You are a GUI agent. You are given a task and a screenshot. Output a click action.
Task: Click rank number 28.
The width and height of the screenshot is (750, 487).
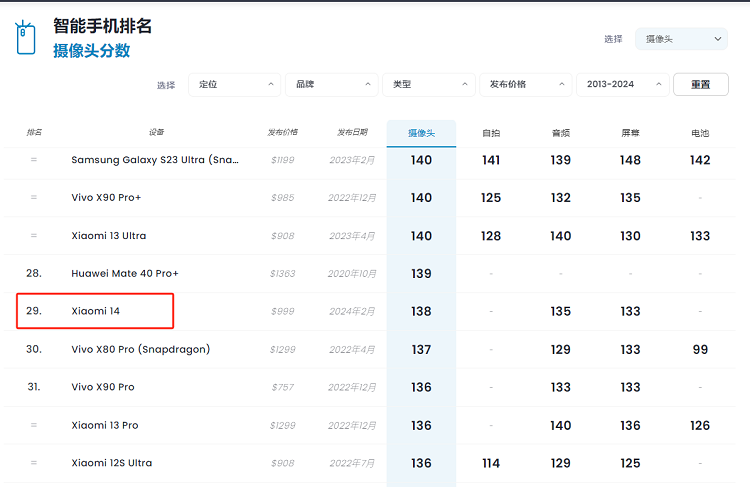pyautogui.click(x=34, y=273)
